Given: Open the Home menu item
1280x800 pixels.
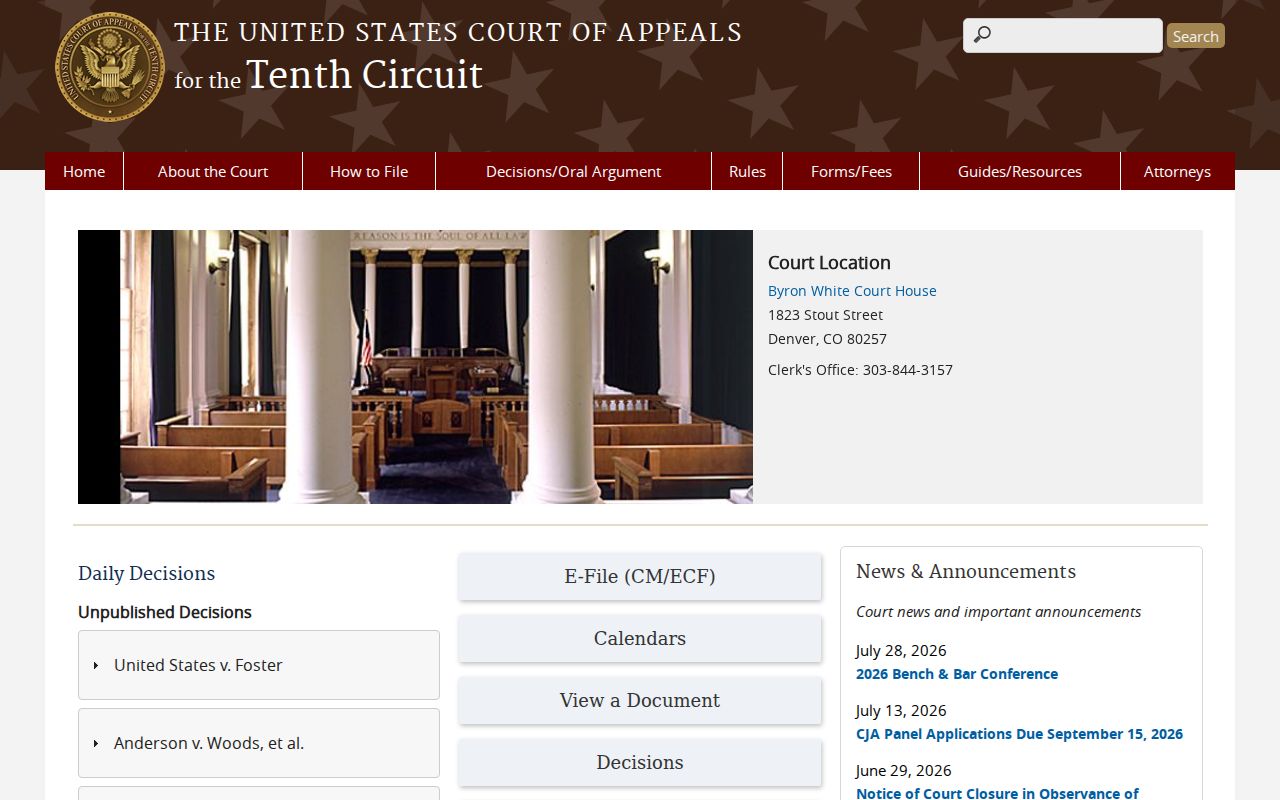Looking at the screenshot, I should 84,171.
